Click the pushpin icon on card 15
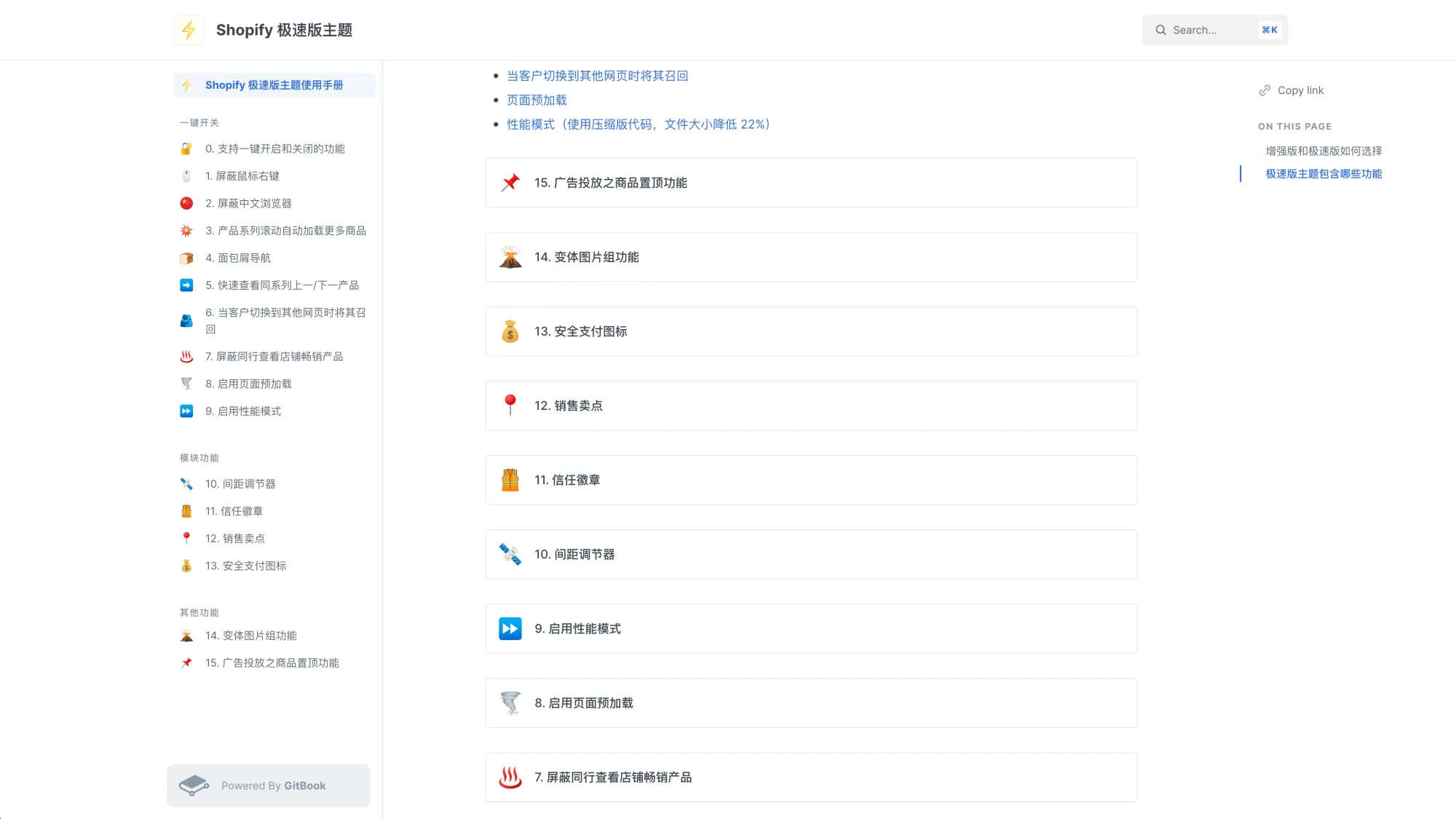The width and height of the screenshot is (1456, 819). 510,183
